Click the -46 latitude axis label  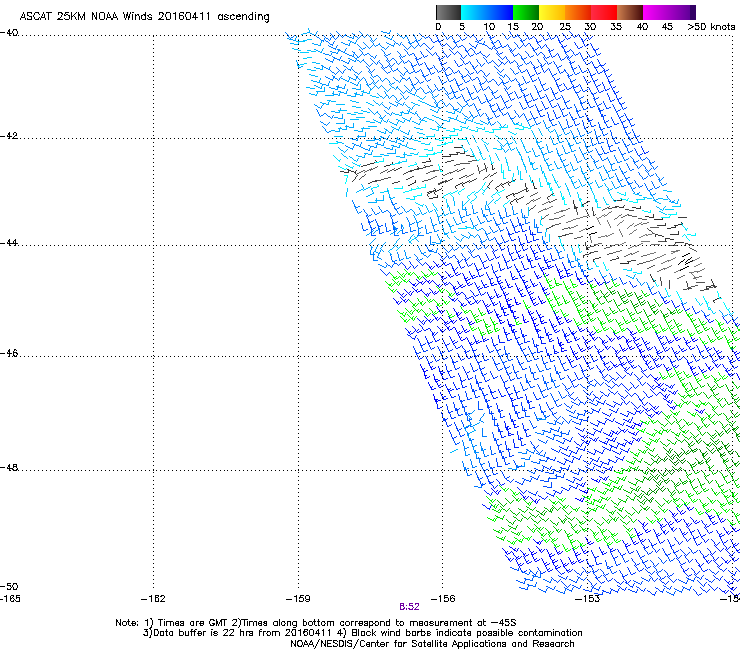click(x=9, y=353)
